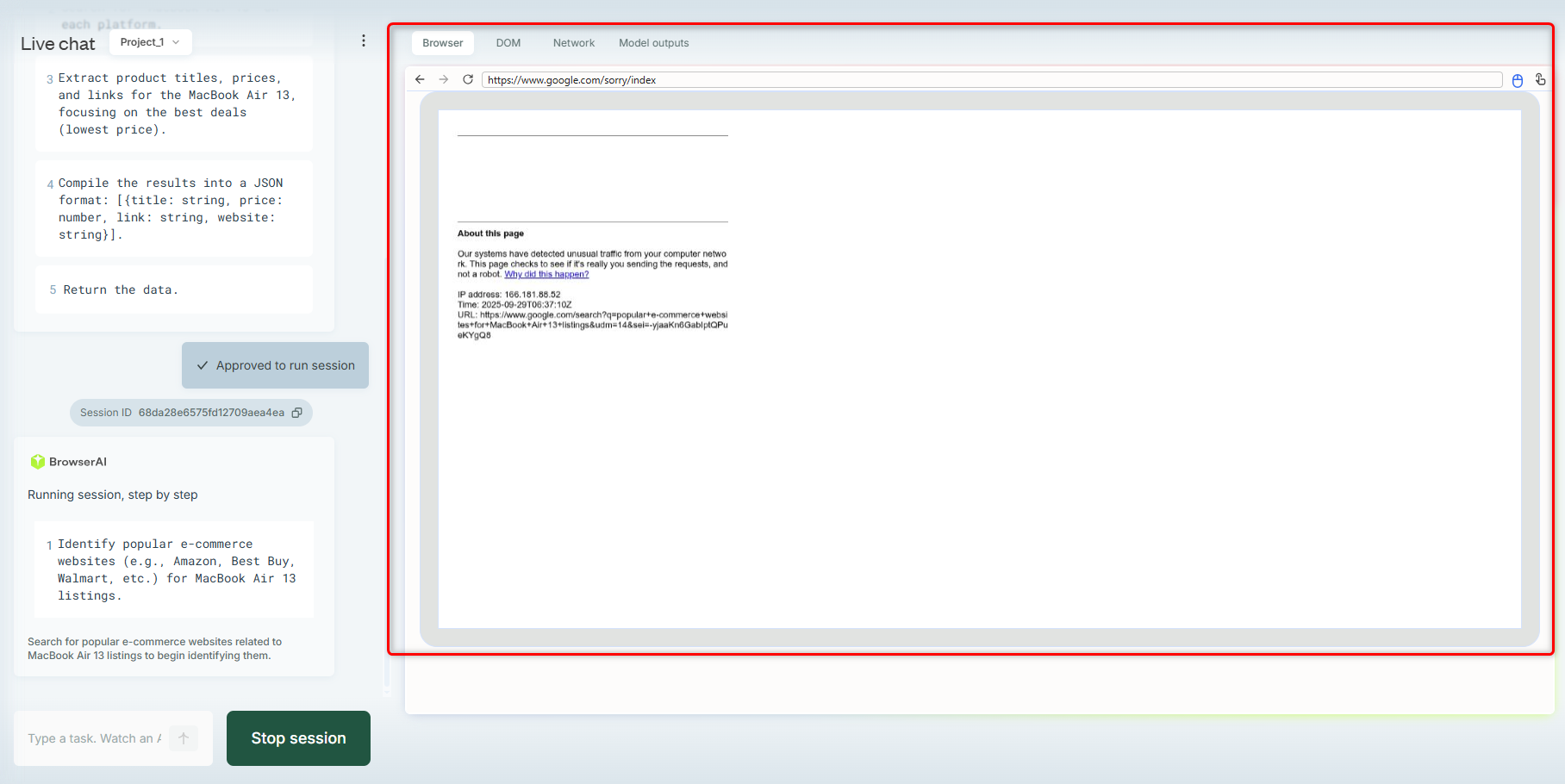The image size is (1565, 784).
Task: Click 'Running session, step by step' text
Action: click(113, 495)
